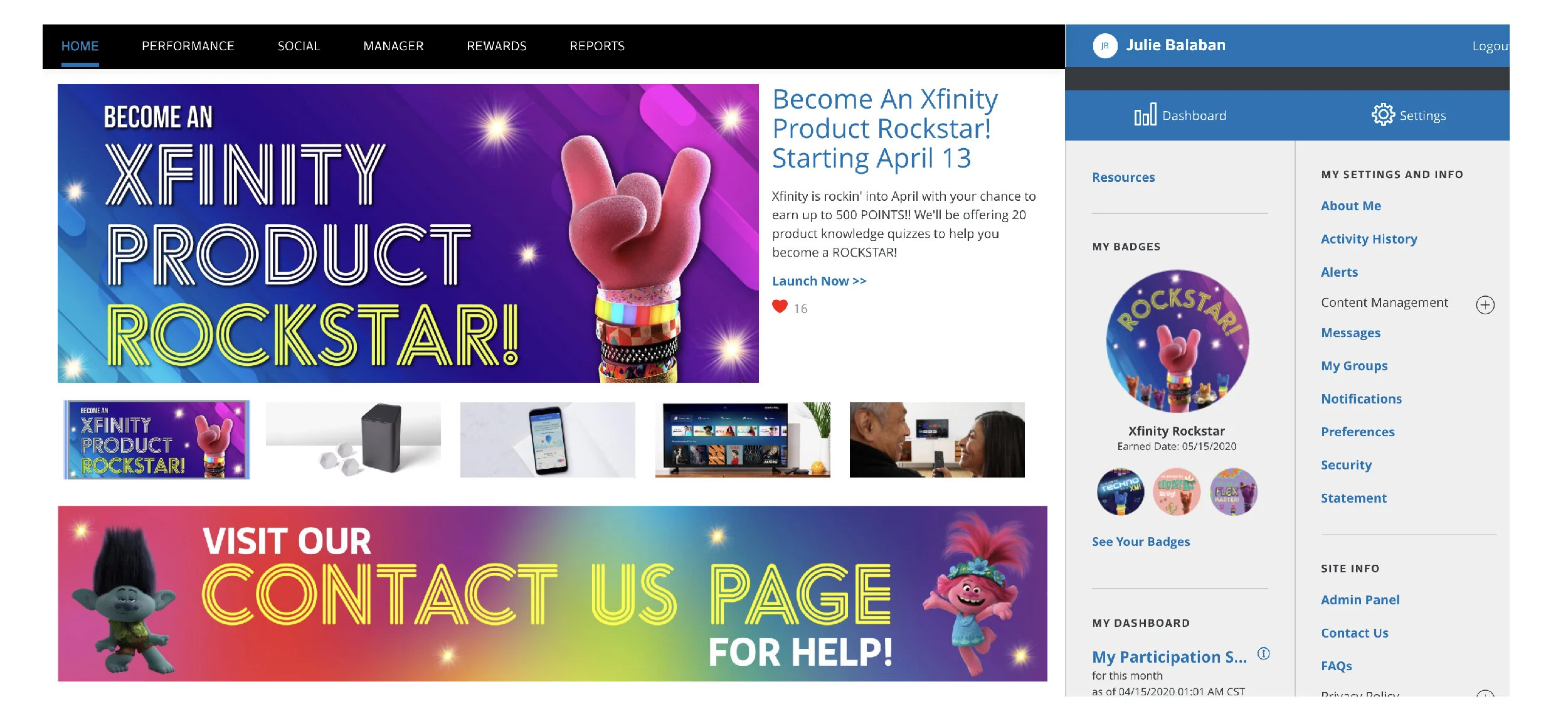The height and width of the screenshot is (716, 1568).
Task: Open the Performance menu tab
Action: 188,46
